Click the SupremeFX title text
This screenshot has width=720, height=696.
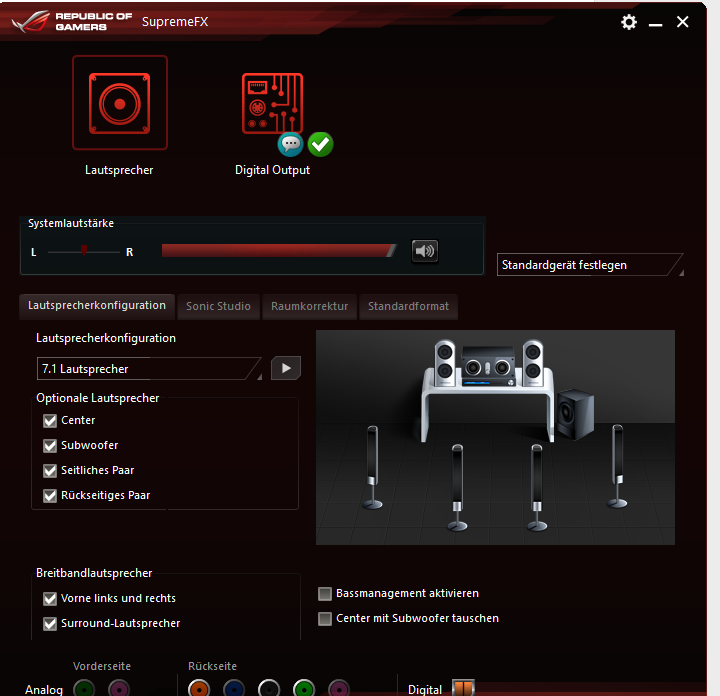(175, 22)
